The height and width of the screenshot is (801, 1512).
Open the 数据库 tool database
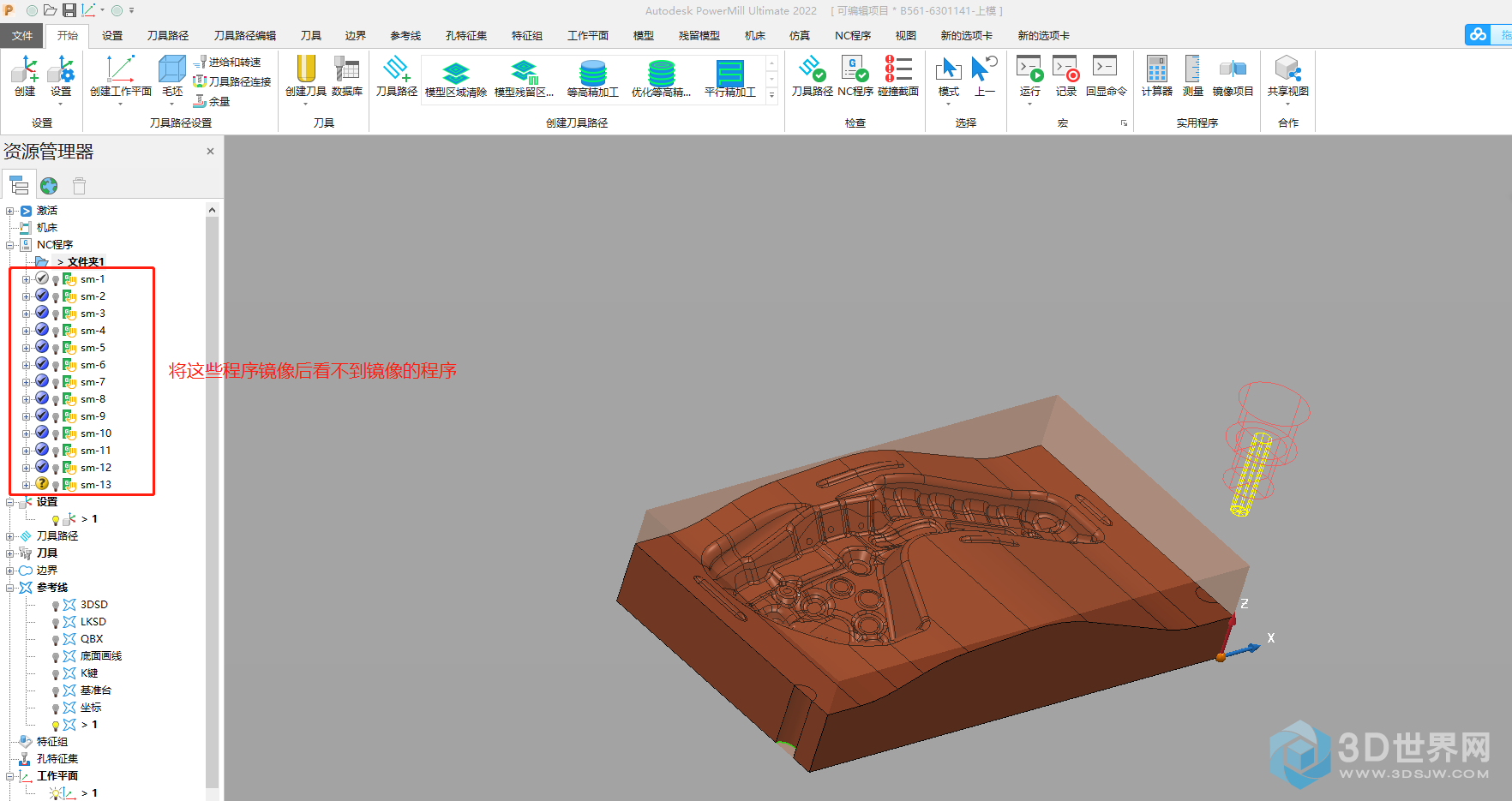point(347,76)
